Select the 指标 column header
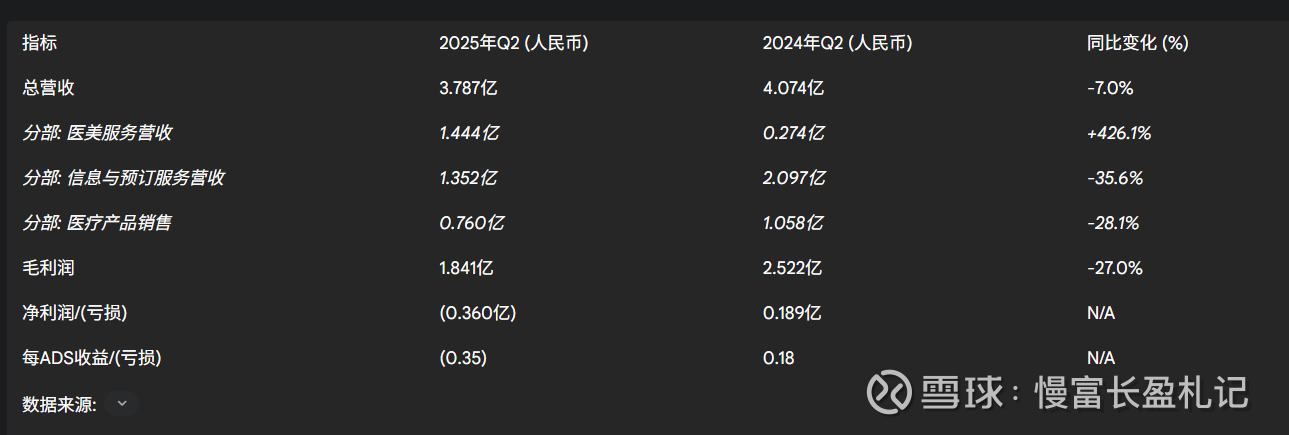The height and width of the screenshot is (435, 1289). [40, 43]
